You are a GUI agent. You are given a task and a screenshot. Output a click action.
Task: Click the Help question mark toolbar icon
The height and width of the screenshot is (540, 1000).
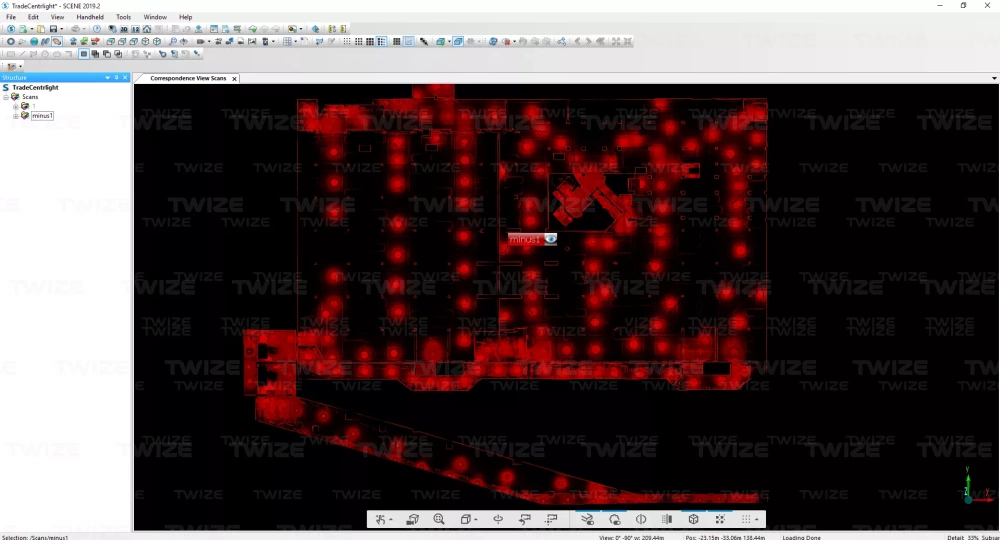(97, 29)
